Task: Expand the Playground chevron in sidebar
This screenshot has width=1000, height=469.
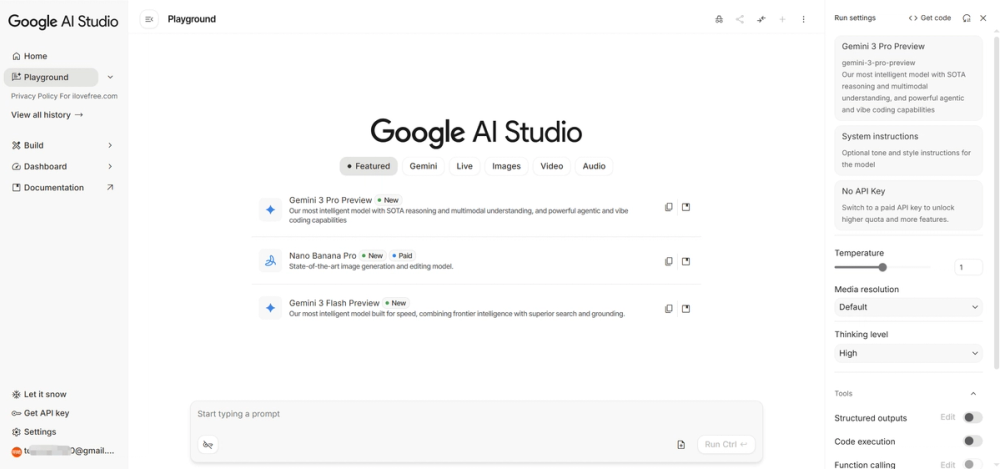Action: click(110, 77)
